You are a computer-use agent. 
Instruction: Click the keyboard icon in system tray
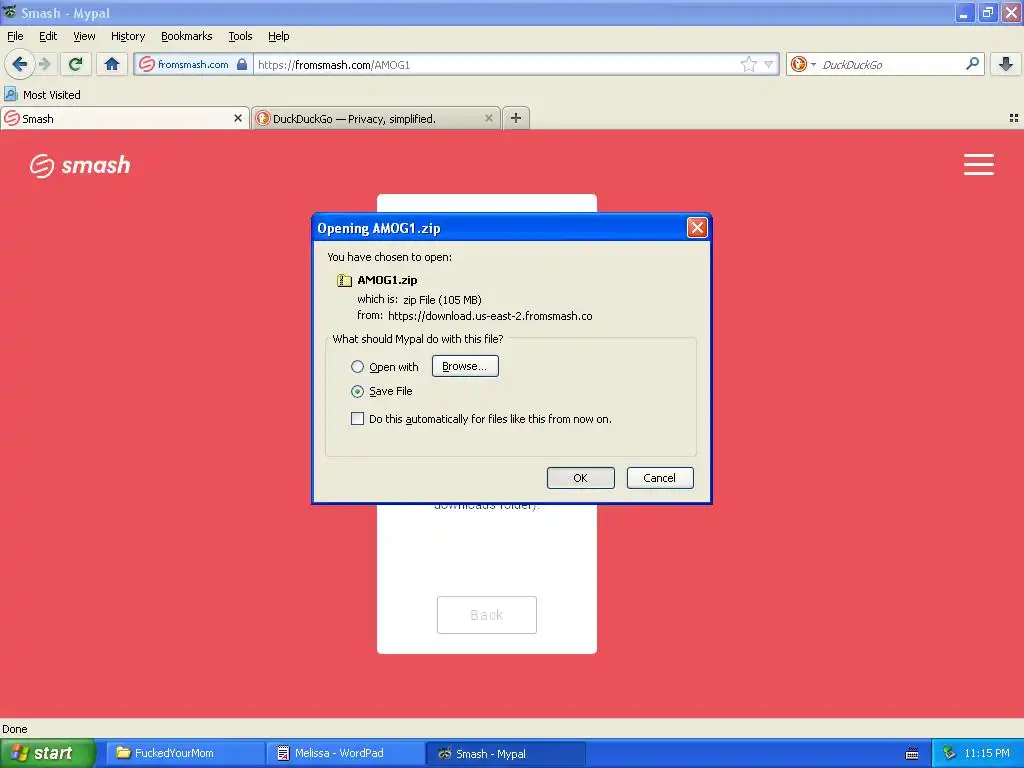pos(912,754)
